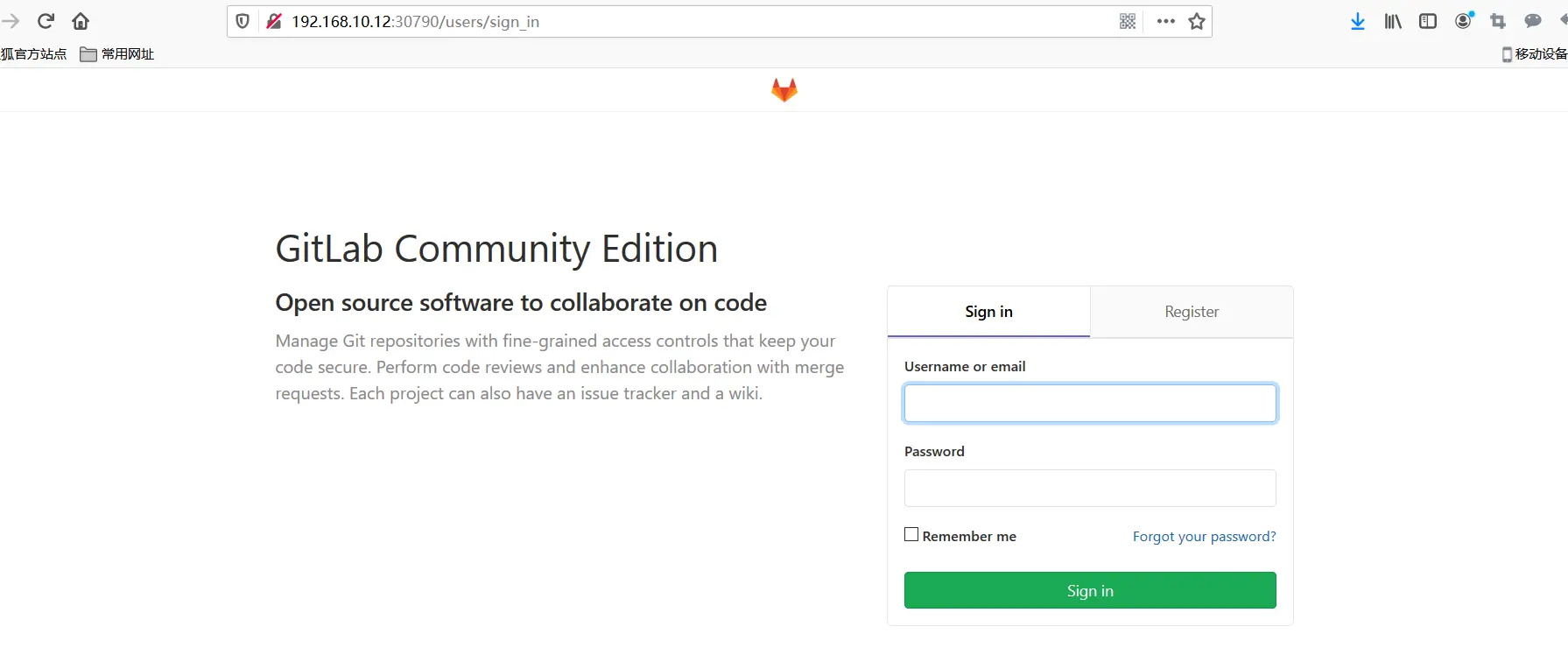Image resolution: width=1568 pixels, height=662 pixels.
Task: Open the downloads arrow icon
Action: (x=1358, y=21)
